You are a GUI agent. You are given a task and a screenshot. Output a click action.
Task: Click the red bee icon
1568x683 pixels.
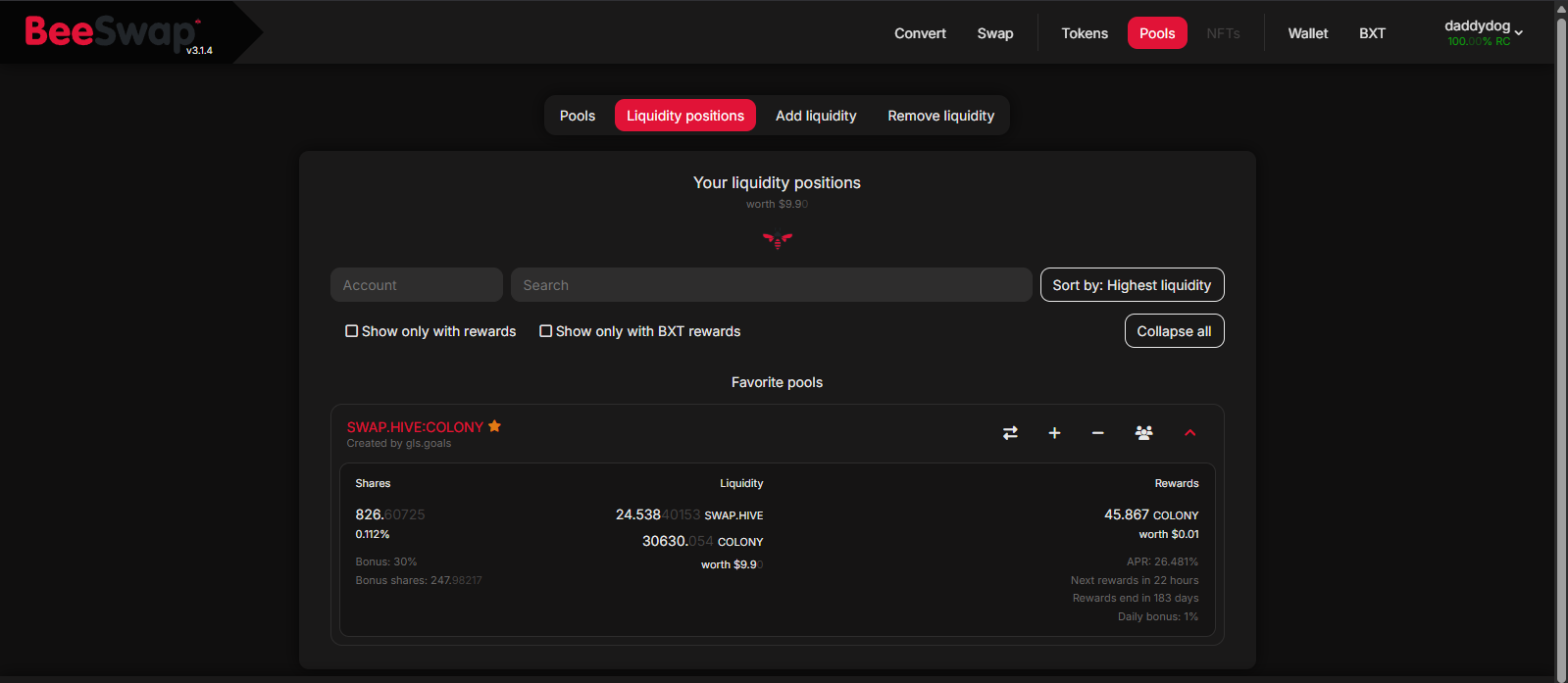pyautogui.click(x=778, y=240)
